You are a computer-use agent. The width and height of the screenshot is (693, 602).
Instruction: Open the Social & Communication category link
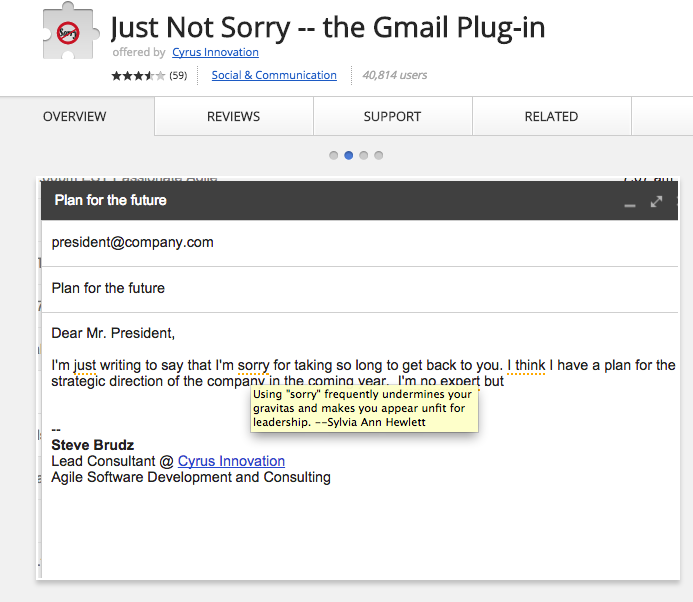274,75
